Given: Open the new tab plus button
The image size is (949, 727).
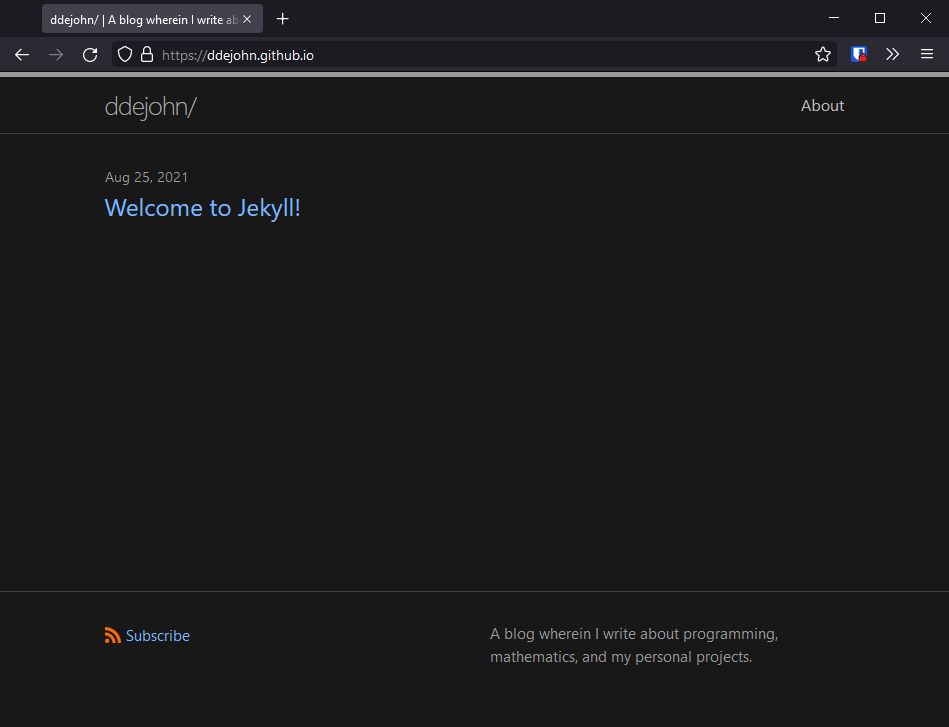Looking at the screenshot, I should point(282,18).
